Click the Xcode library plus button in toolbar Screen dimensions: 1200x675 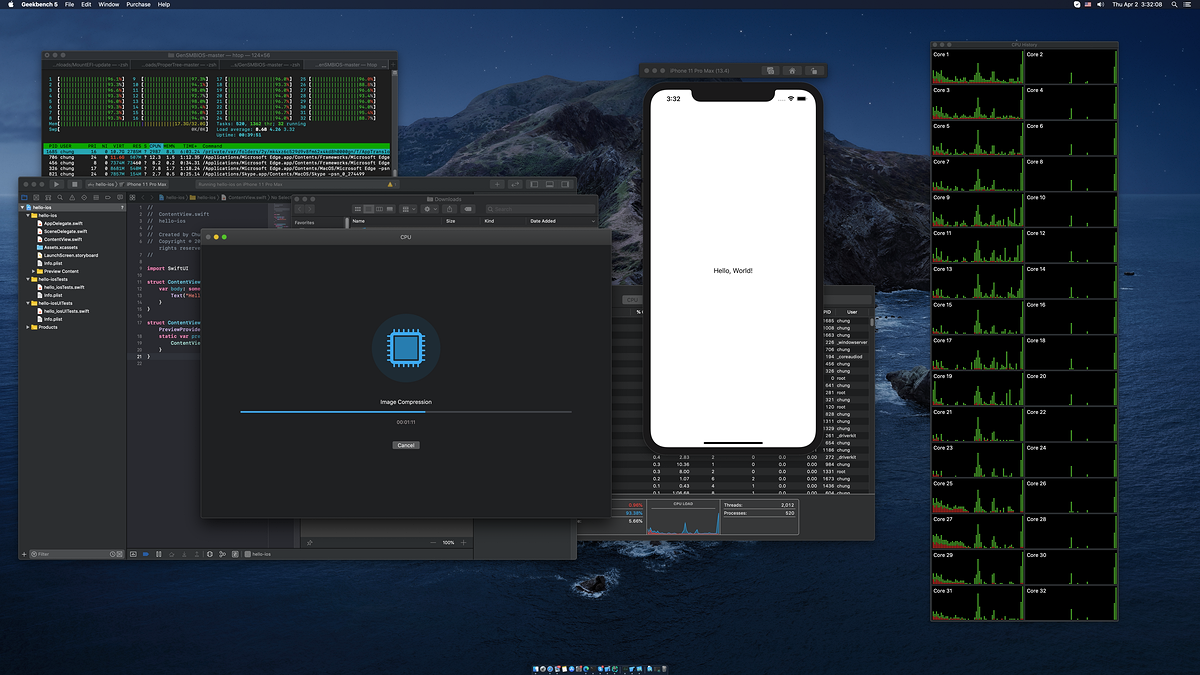(497, 184)
